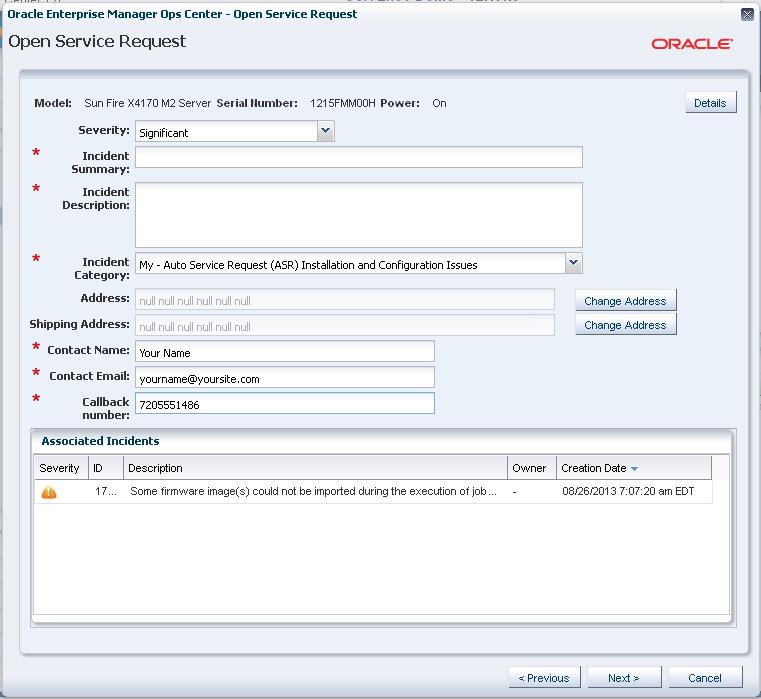Select the incident description 'Some firmware image(s)...'
This screenshot has height=699, width=761.
click(314, 491)
